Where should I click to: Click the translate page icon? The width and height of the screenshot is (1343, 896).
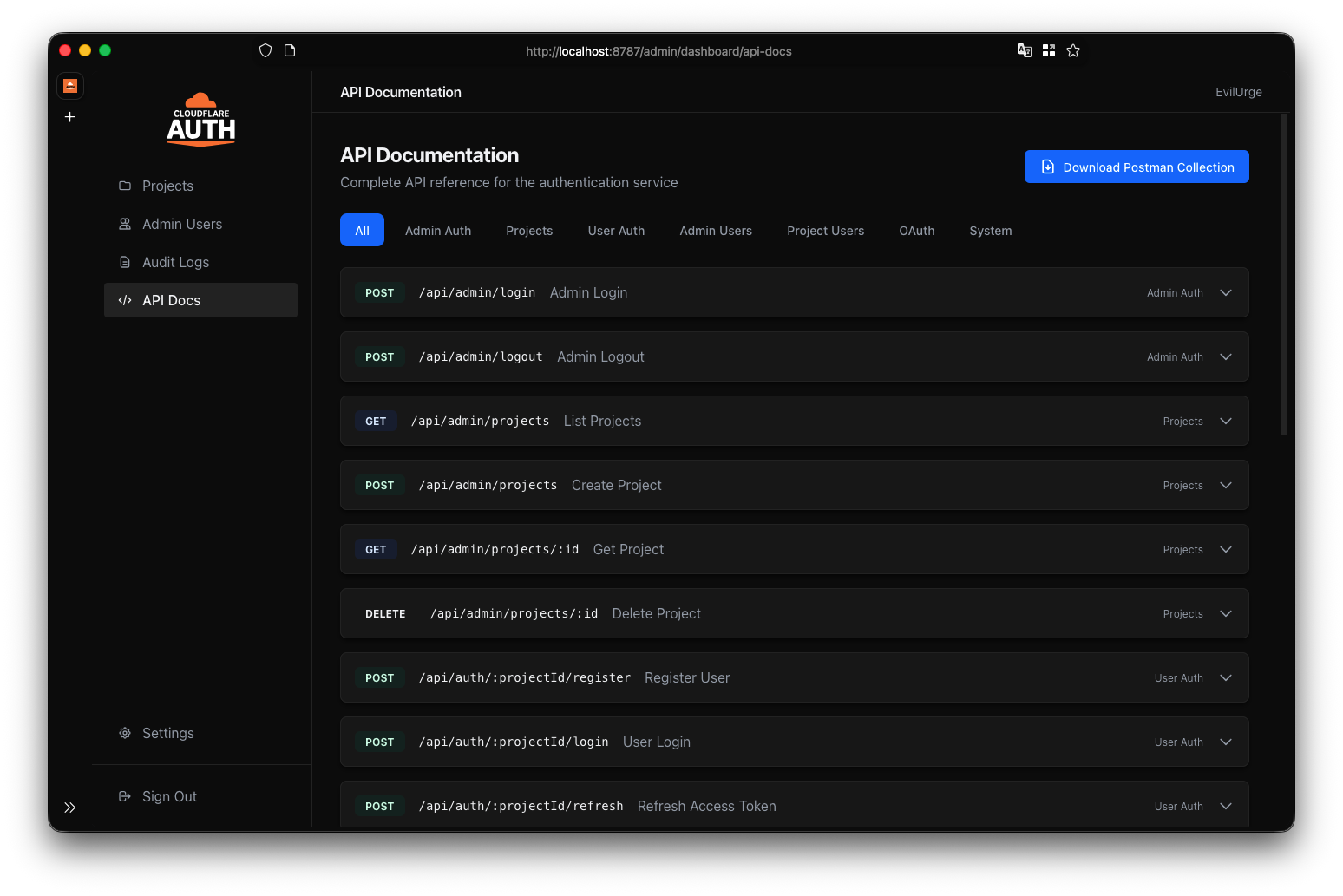(1025, 50)
